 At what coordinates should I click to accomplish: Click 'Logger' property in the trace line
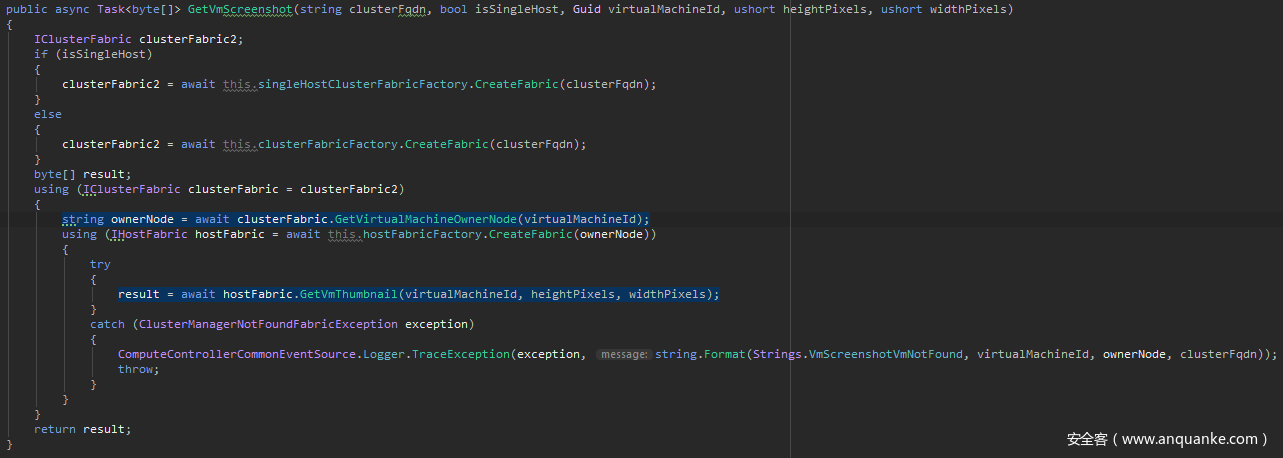tap(384, 354)
